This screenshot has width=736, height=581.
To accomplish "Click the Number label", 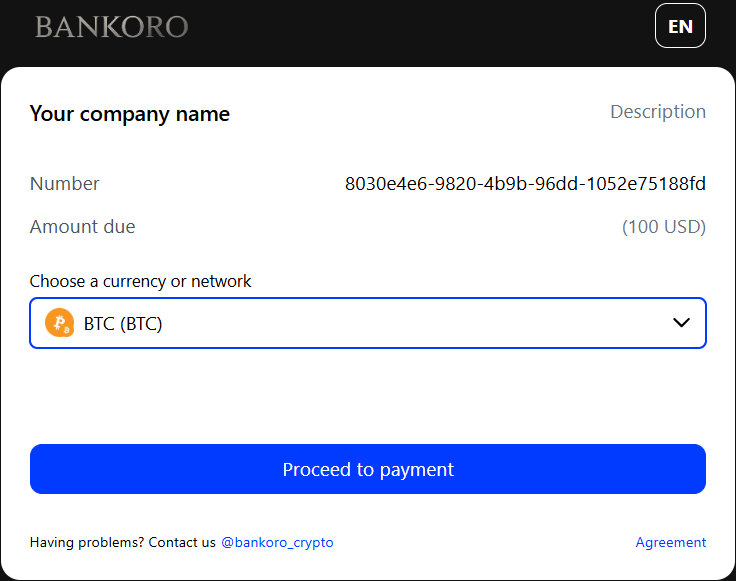I will tap(65, 184).
